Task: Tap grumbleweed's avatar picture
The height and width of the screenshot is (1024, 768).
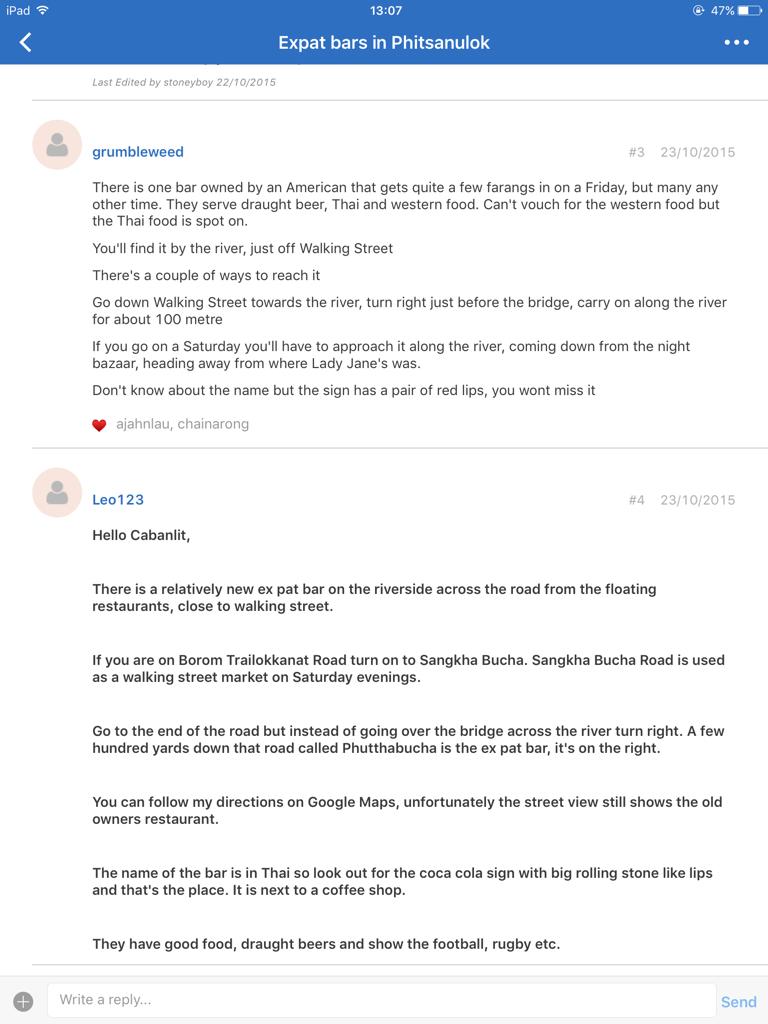Action: click(x=57, y=145)
